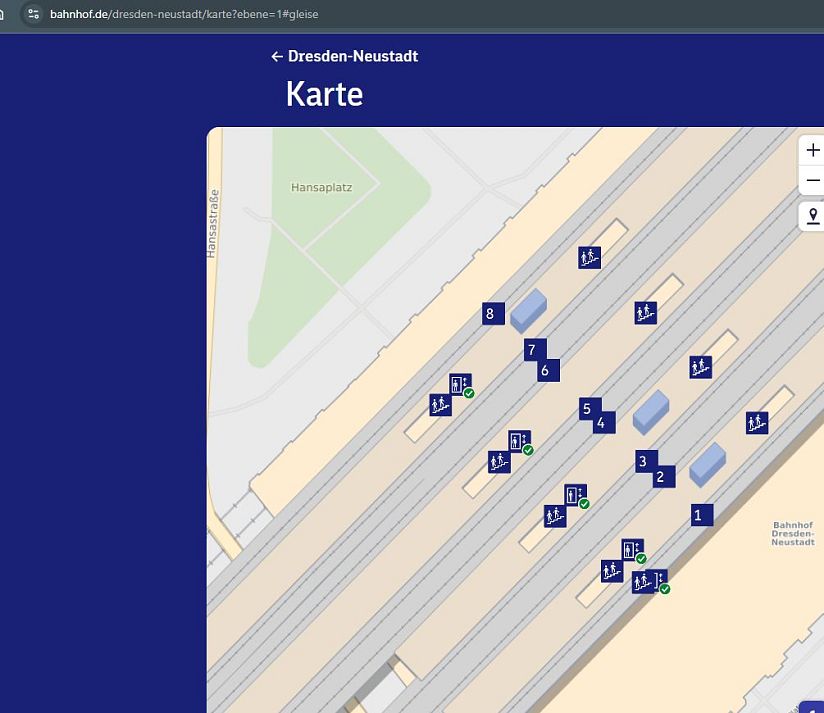Click the blue building beside track 8

528,310
